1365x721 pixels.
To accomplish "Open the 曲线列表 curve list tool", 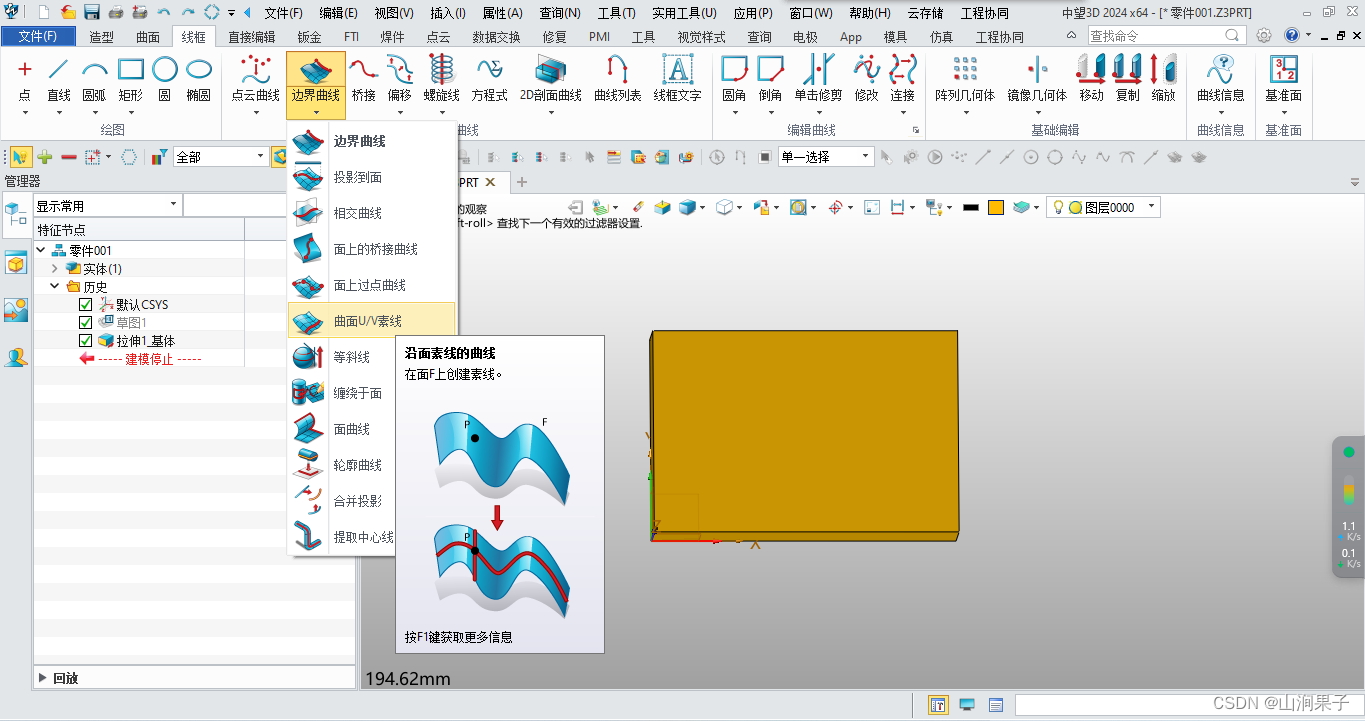I will click(x=618, y=79).
